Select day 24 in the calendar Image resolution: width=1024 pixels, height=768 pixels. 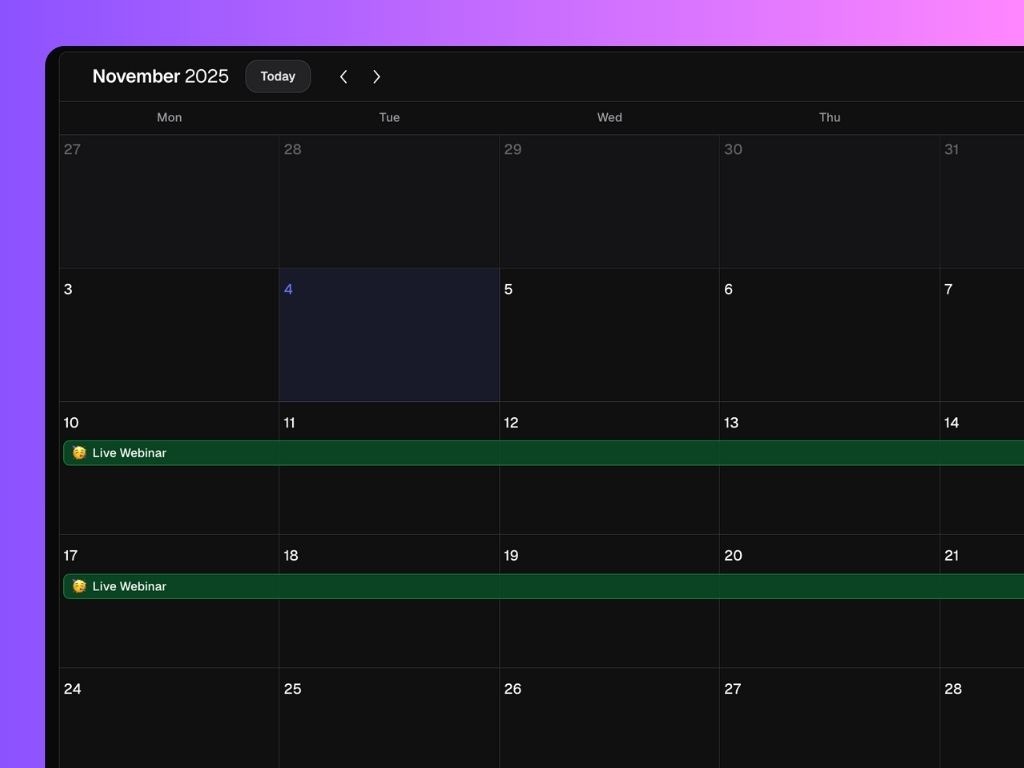tap(169, 718)
